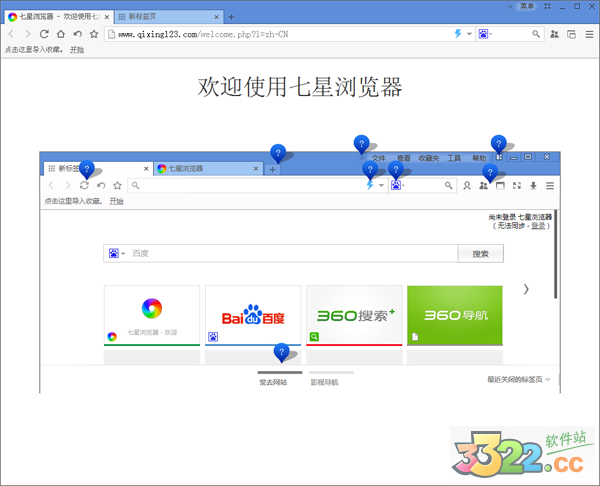Image resolution: width=600 pixels, height=486 pixels.
Task: Click the 登录 link in the preview
Action: (x=538, y=226)
